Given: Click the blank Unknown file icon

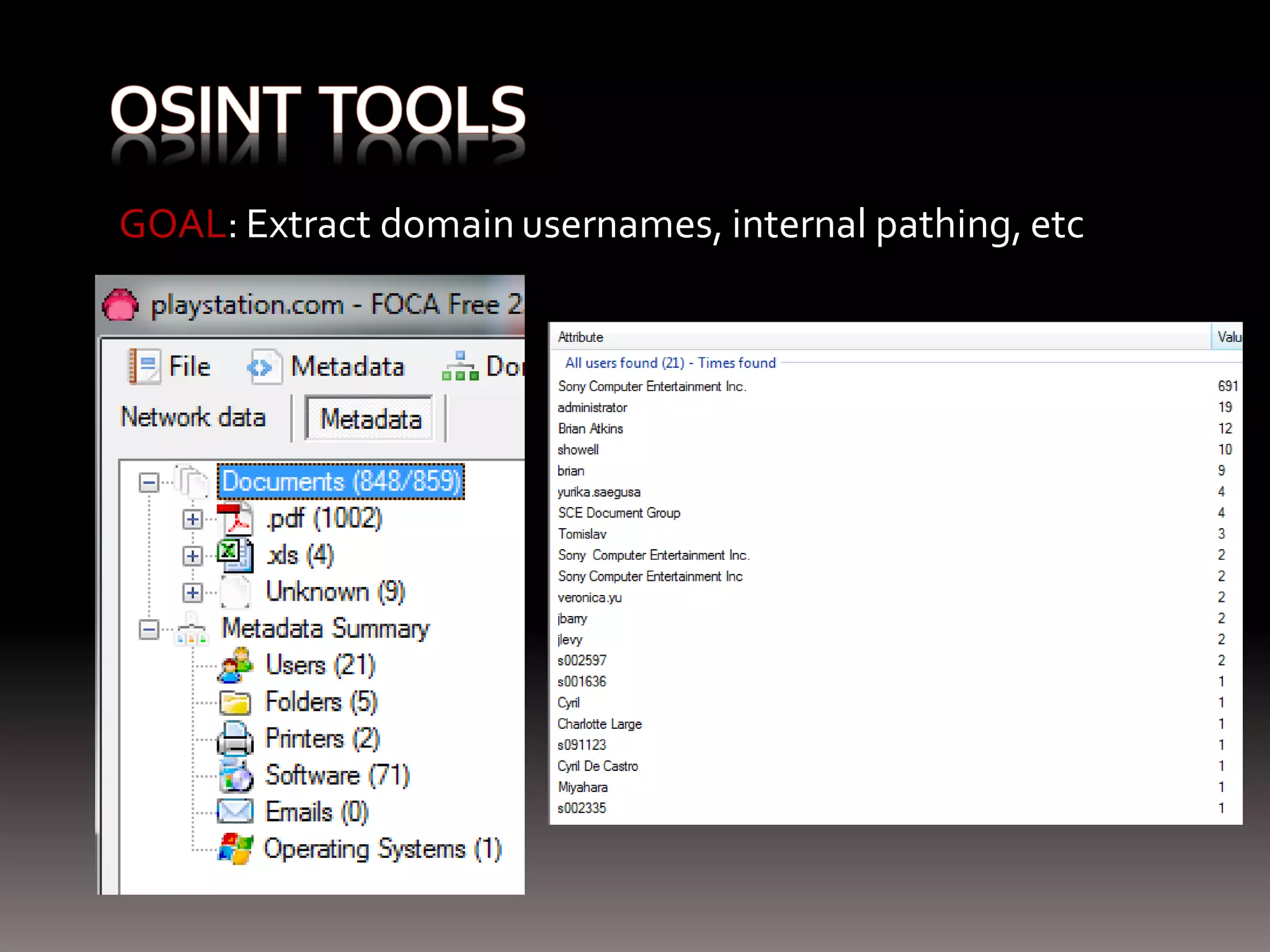Looking at the screenshot, I should click(235, 592).
